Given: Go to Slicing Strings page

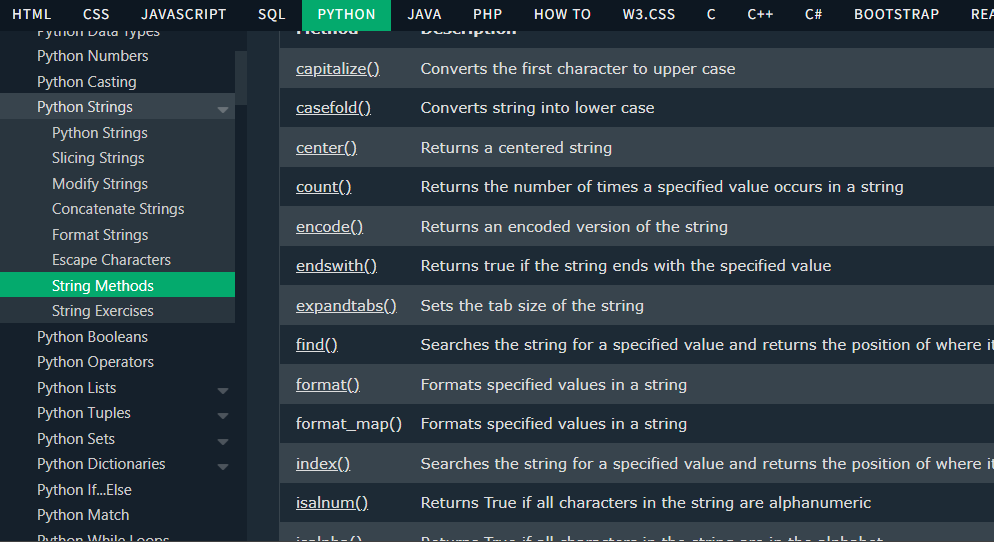Looking at the screenshot, I should tap(98, 158).
